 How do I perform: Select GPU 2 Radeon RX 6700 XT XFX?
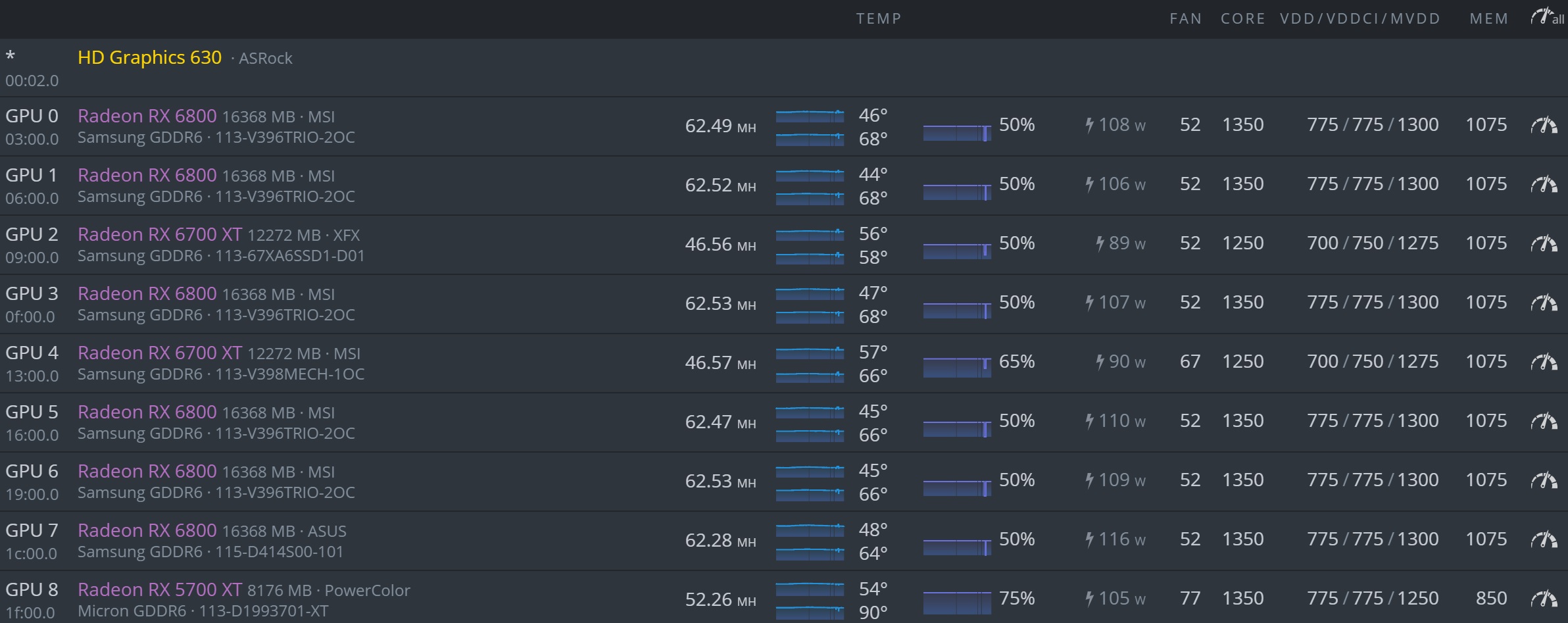160,234
